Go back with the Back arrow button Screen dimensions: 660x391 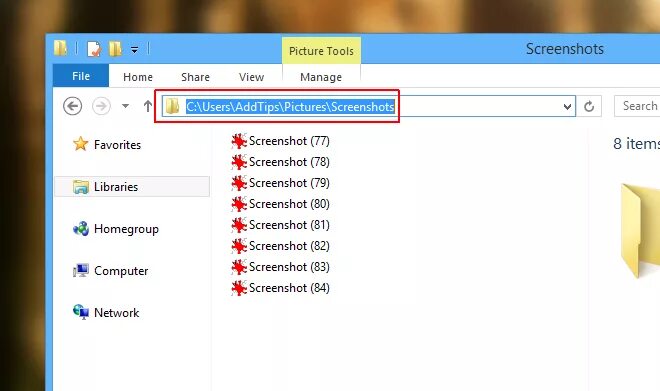pos(72,106)
